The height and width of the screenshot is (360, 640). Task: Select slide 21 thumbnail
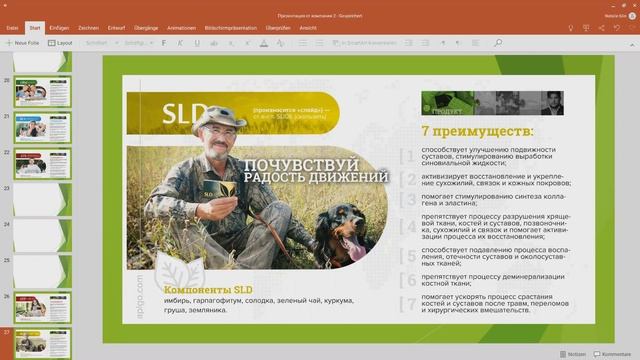[x=43, y=128]
